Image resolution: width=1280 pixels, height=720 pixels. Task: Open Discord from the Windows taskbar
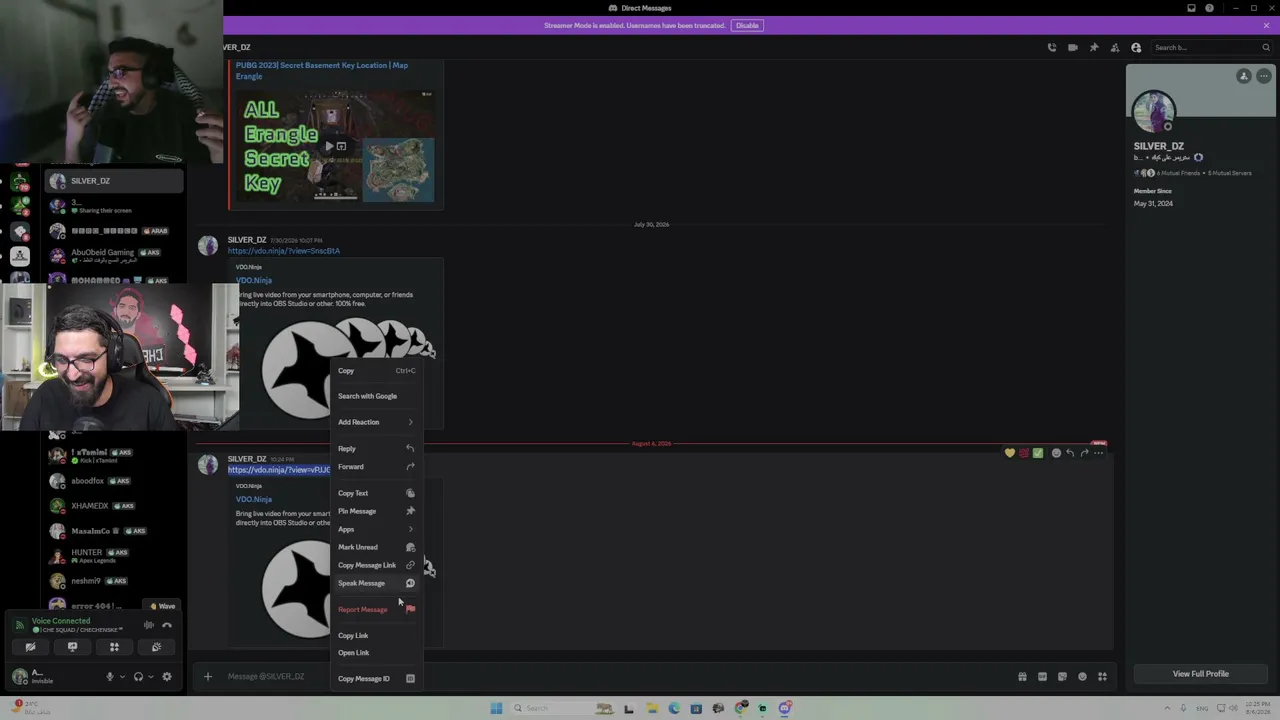click(x=785, y=708)
